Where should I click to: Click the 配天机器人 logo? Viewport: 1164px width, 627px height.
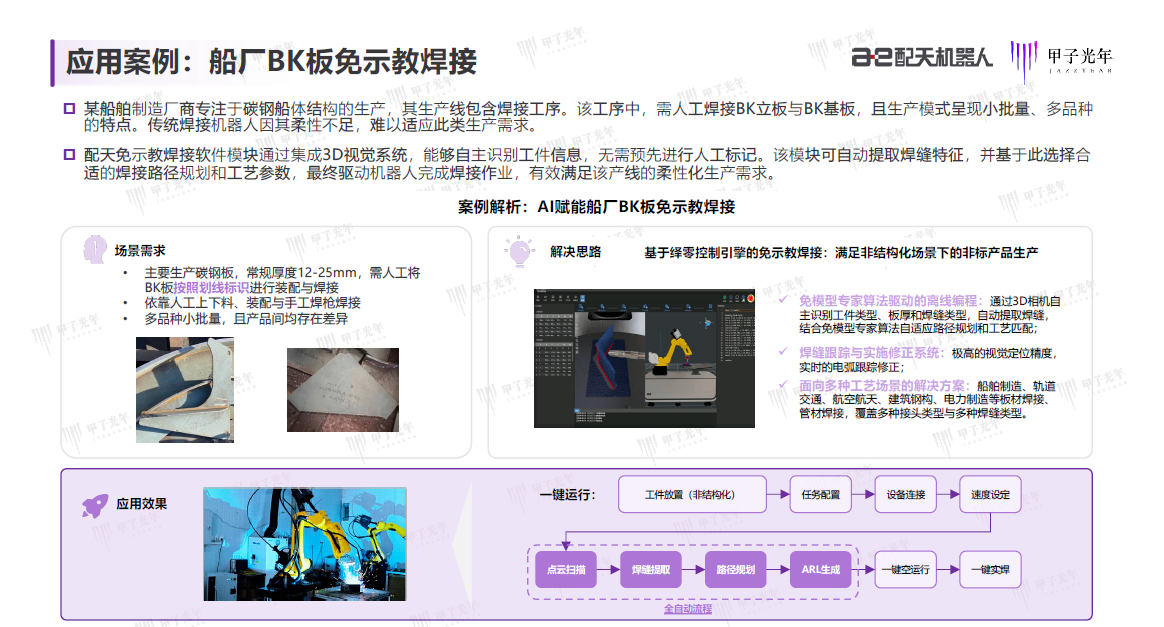921,57
